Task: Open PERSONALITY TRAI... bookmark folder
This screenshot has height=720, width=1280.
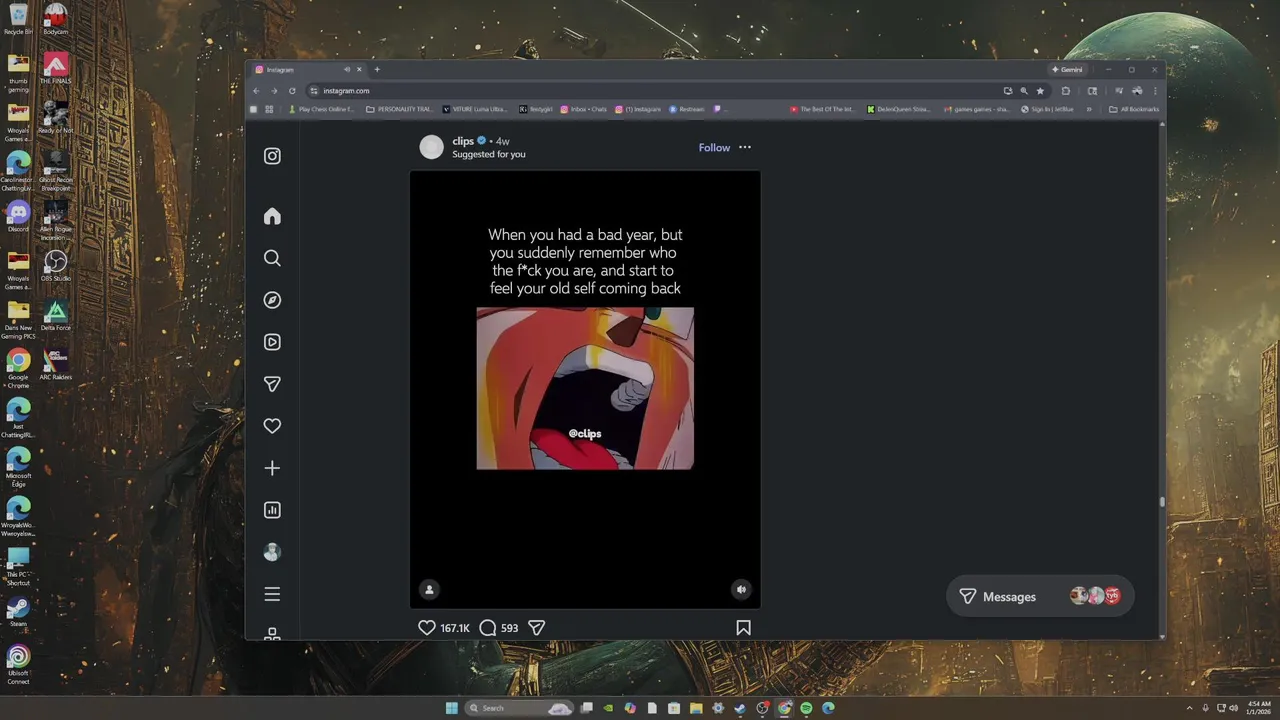Action: (400, 109)
